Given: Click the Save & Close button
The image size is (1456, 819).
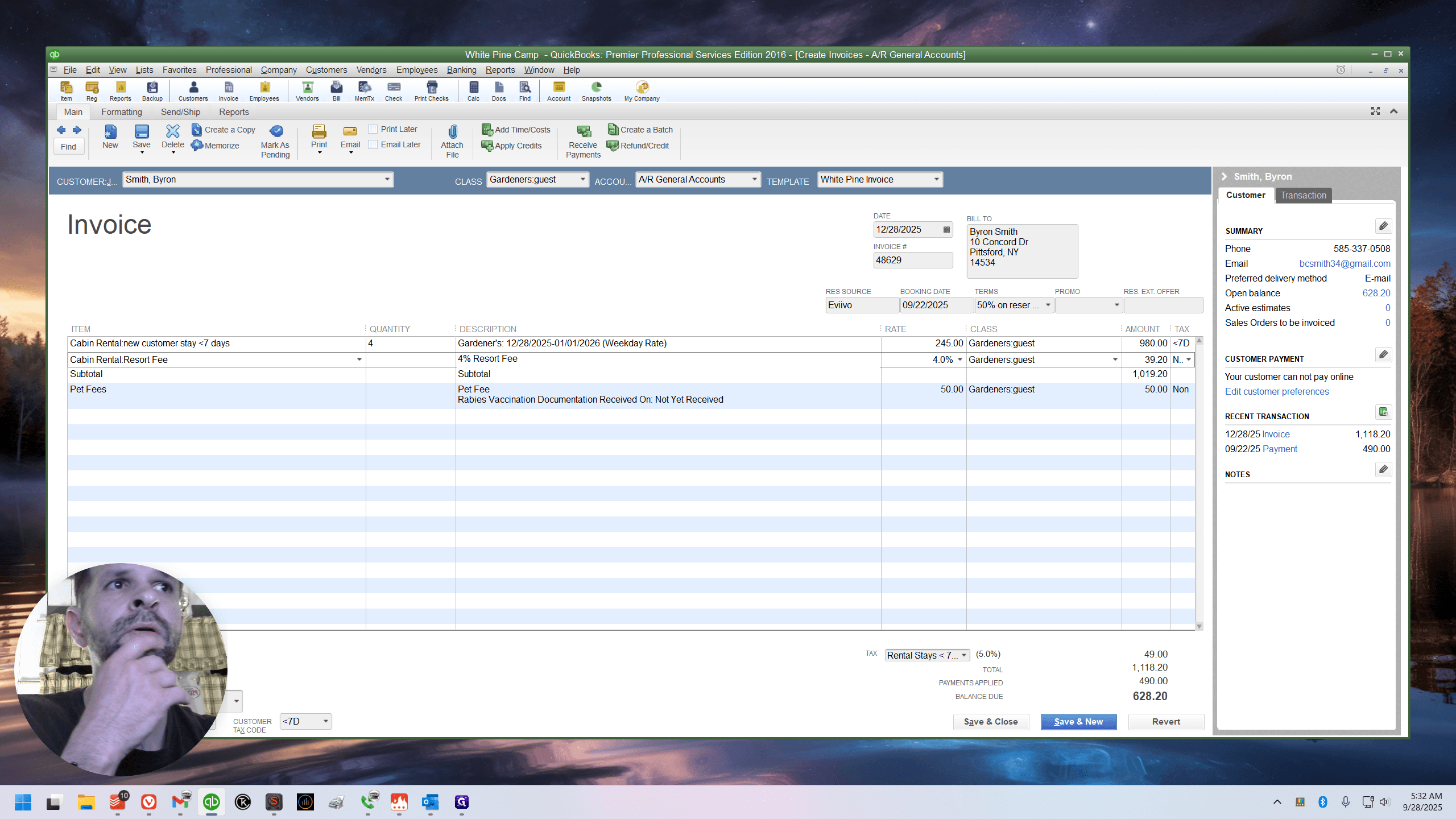Looking at the screenshot, I should click(x=991, y=722).
